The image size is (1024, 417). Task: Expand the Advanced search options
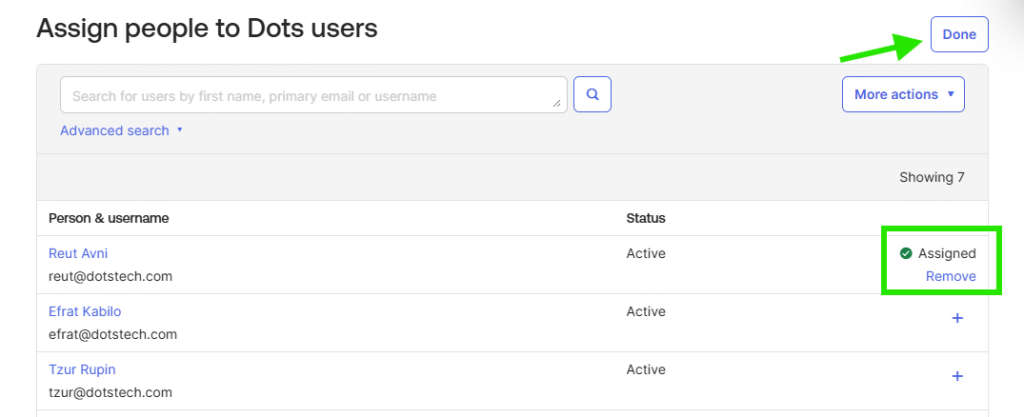click(121, 131)
